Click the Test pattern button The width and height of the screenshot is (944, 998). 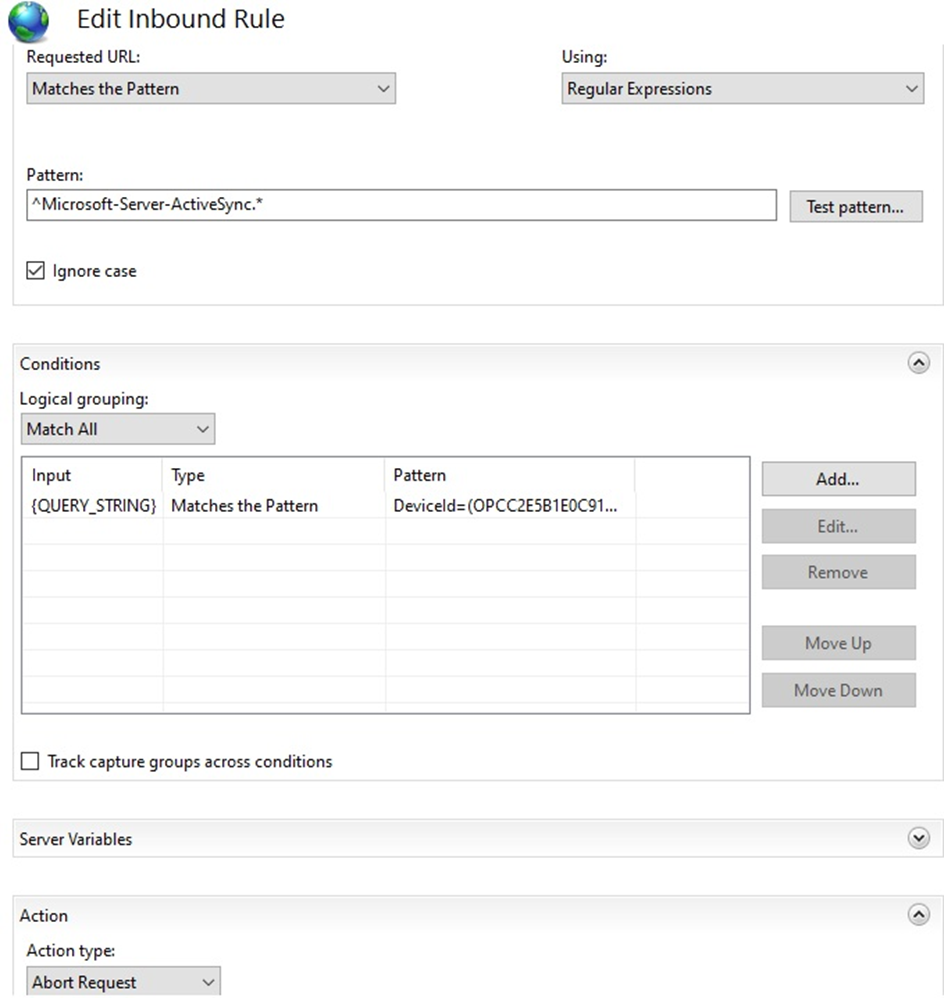(x=856, y=207)
